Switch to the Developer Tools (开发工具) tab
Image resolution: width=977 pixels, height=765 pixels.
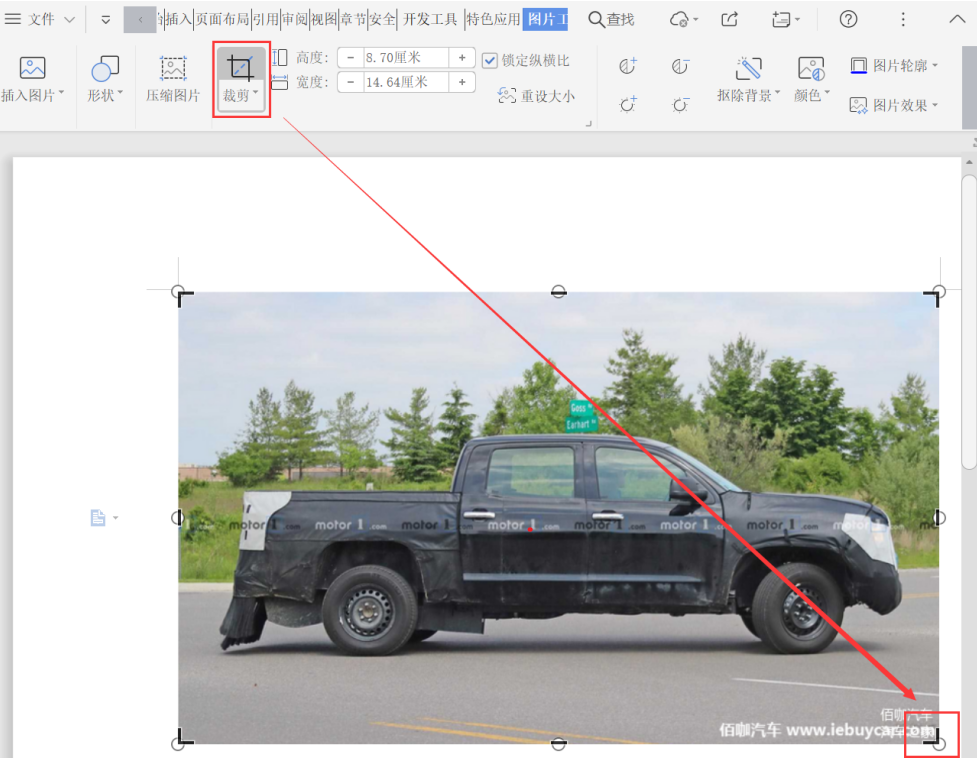430,19
